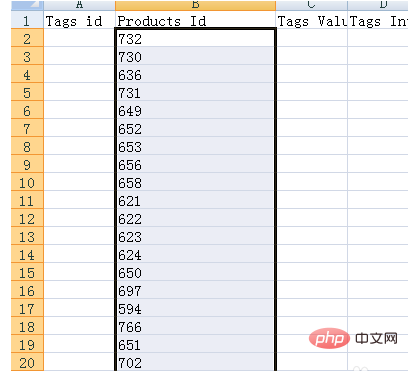
Task: Click empty cell C2 under Tags Valu
Action: (x=312, y=39)
